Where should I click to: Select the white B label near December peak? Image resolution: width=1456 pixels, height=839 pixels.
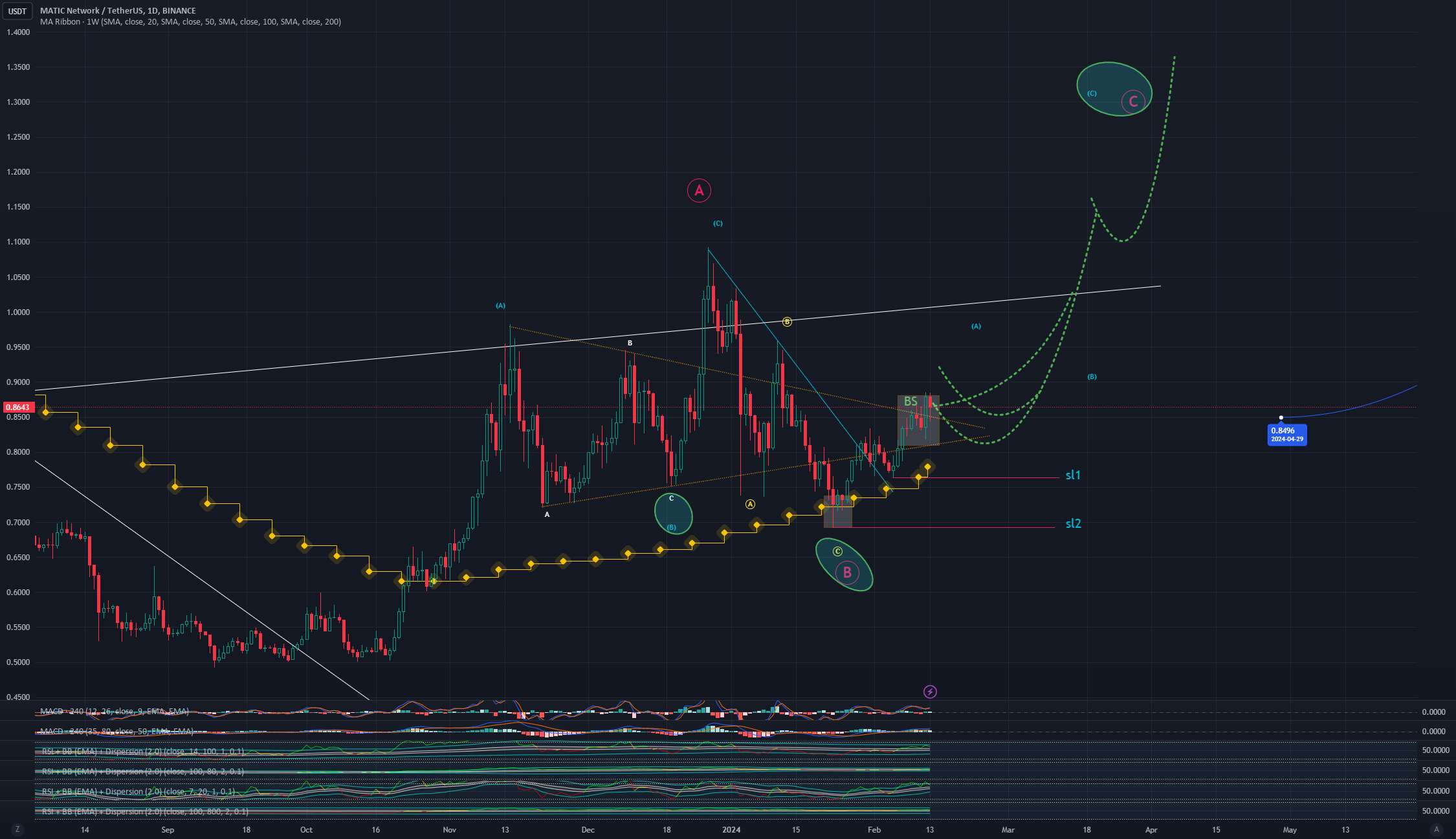point(630,343)
